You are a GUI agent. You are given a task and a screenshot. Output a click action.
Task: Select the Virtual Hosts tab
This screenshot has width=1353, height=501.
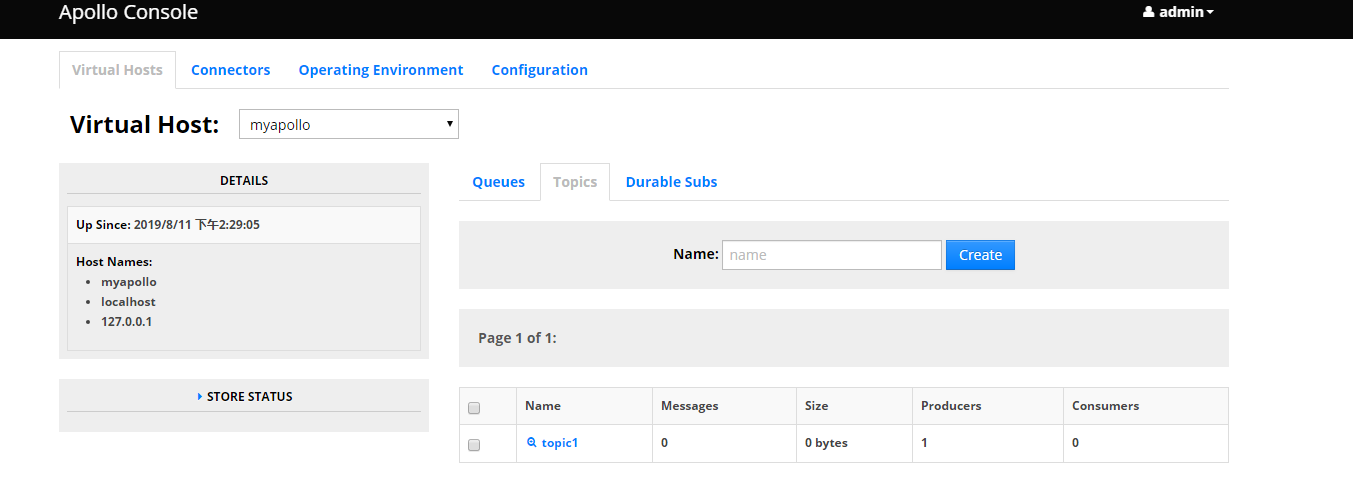117,70
